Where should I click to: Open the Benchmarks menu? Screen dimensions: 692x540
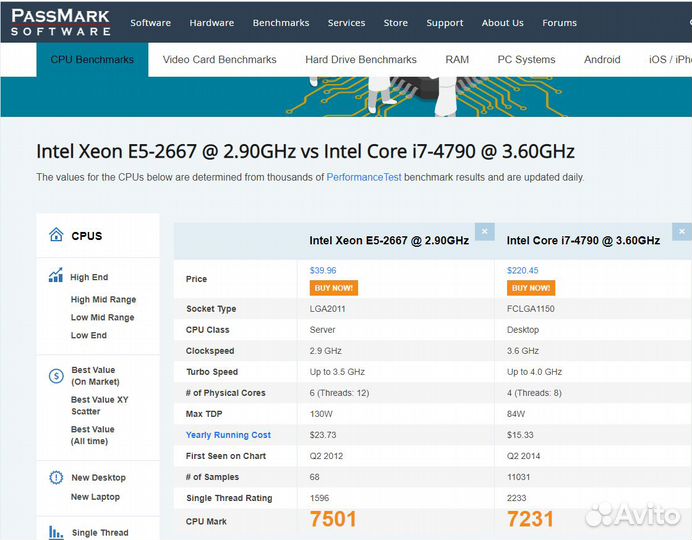pyautogui.click(x=281, y=23)
